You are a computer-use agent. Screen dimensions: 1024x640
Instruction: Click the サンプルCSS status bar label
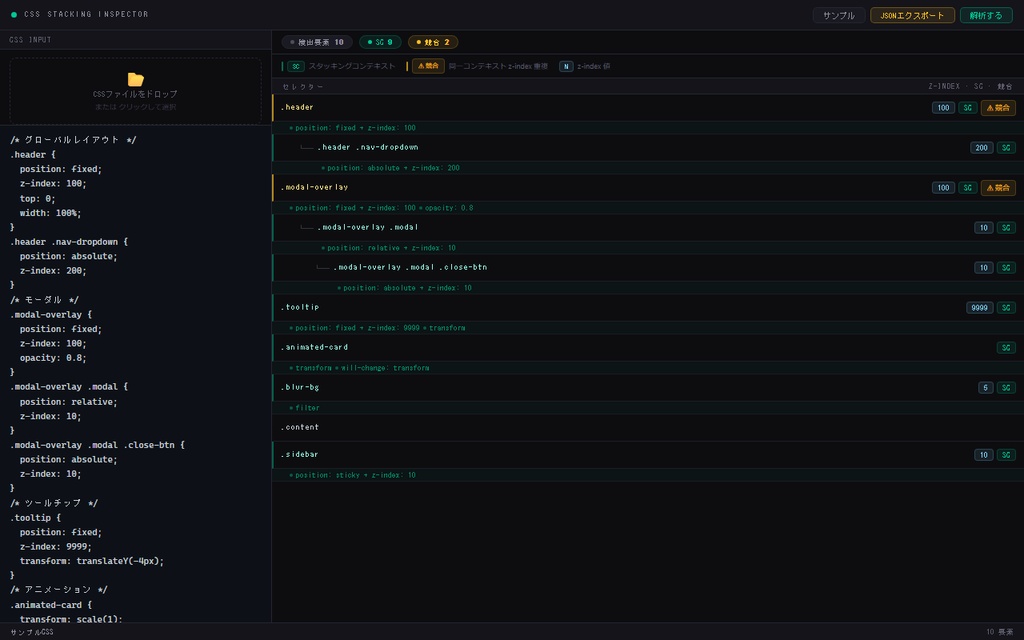[x=32, y=632]
